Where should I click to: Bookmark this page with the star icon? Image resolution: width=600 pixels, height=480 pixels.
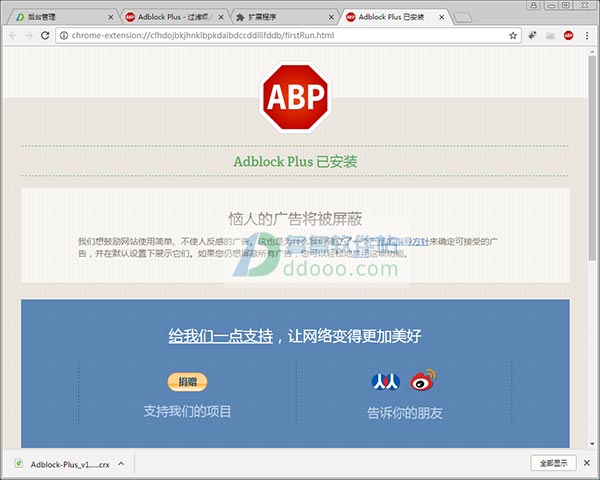(x=513, y=36)
